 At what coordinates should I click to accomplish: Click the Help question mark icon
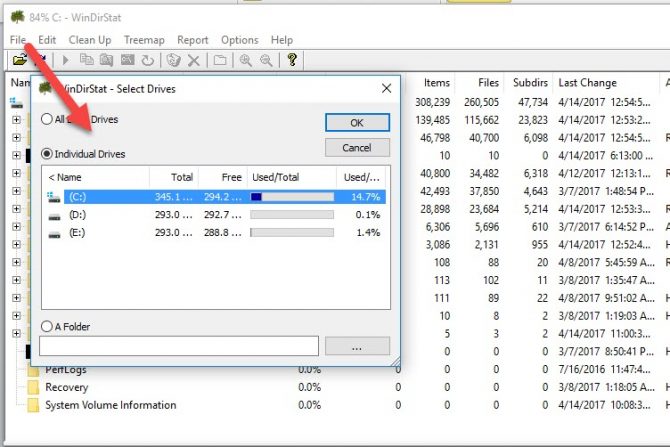(x=292, y=59)
